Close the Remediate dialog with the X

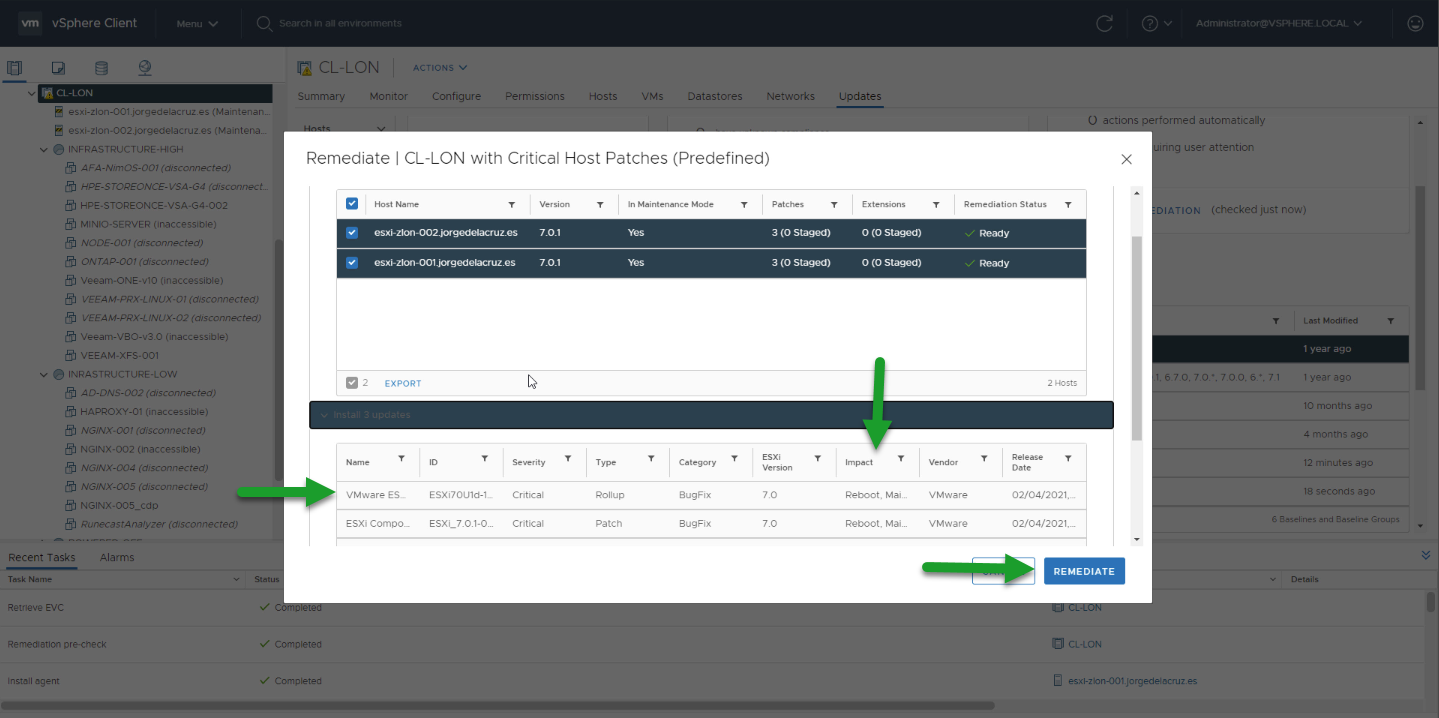click(1126, 159)
